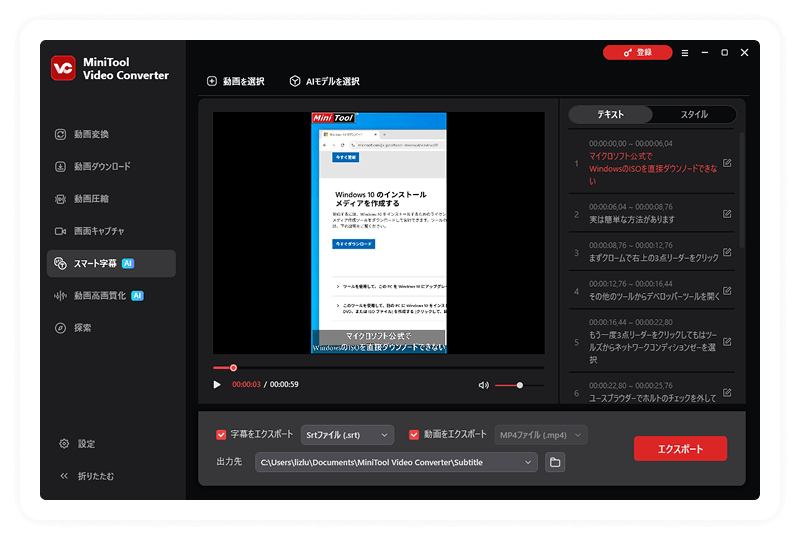Click the MiniTool Video Converter logo icon

click(x=63, y=68)
